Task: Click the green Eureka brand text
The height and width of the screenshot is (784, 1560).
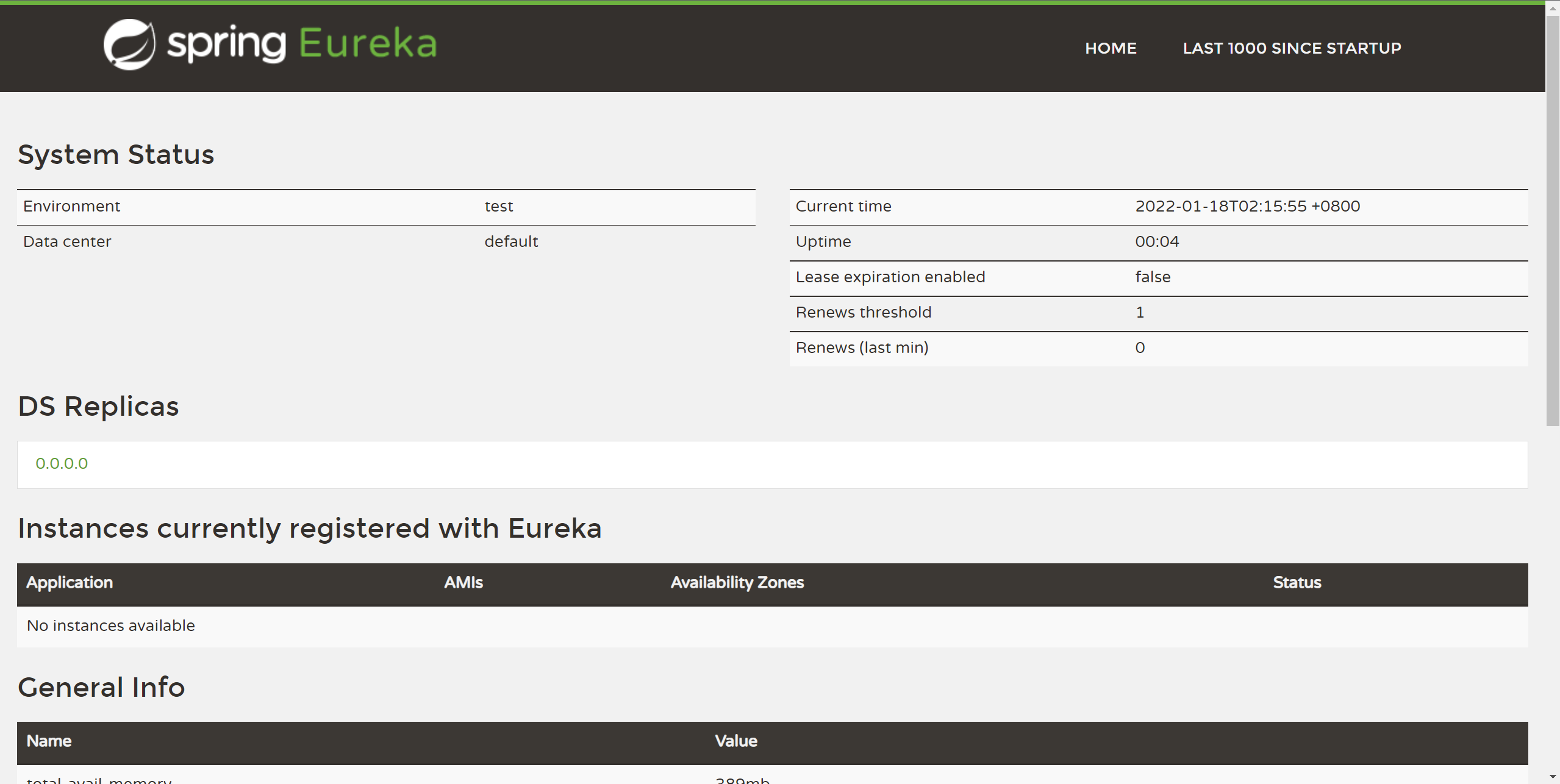Action: [368, 43]
